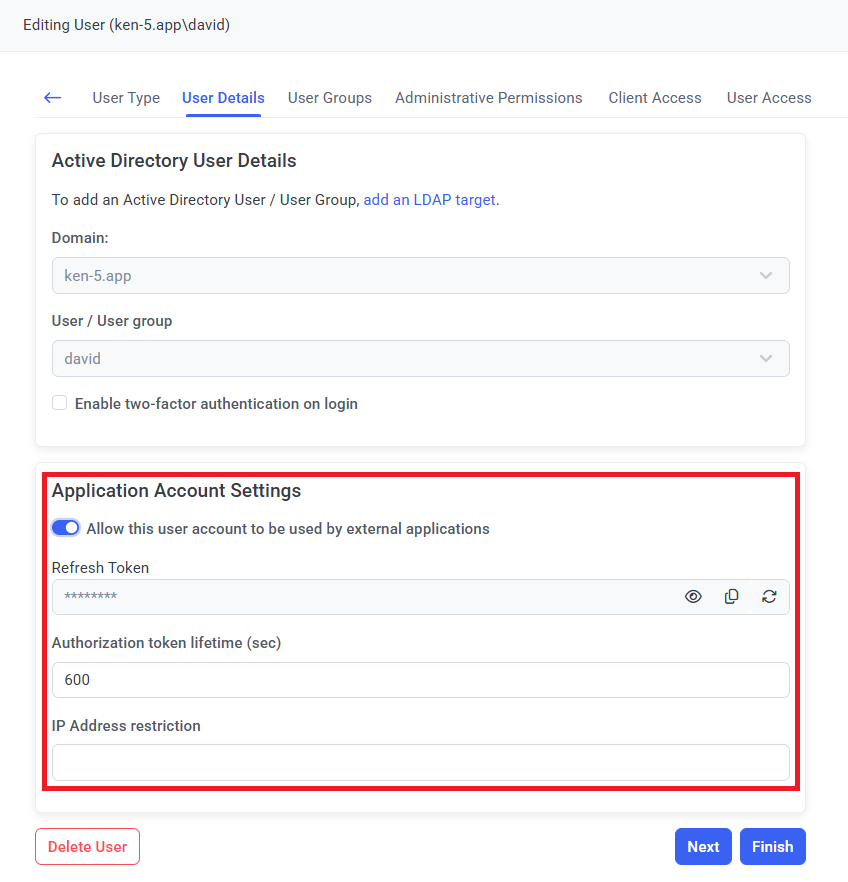Follow the 'add an LDAP target' link
This screenshot has width=848, height=882.
coord(429,200)
